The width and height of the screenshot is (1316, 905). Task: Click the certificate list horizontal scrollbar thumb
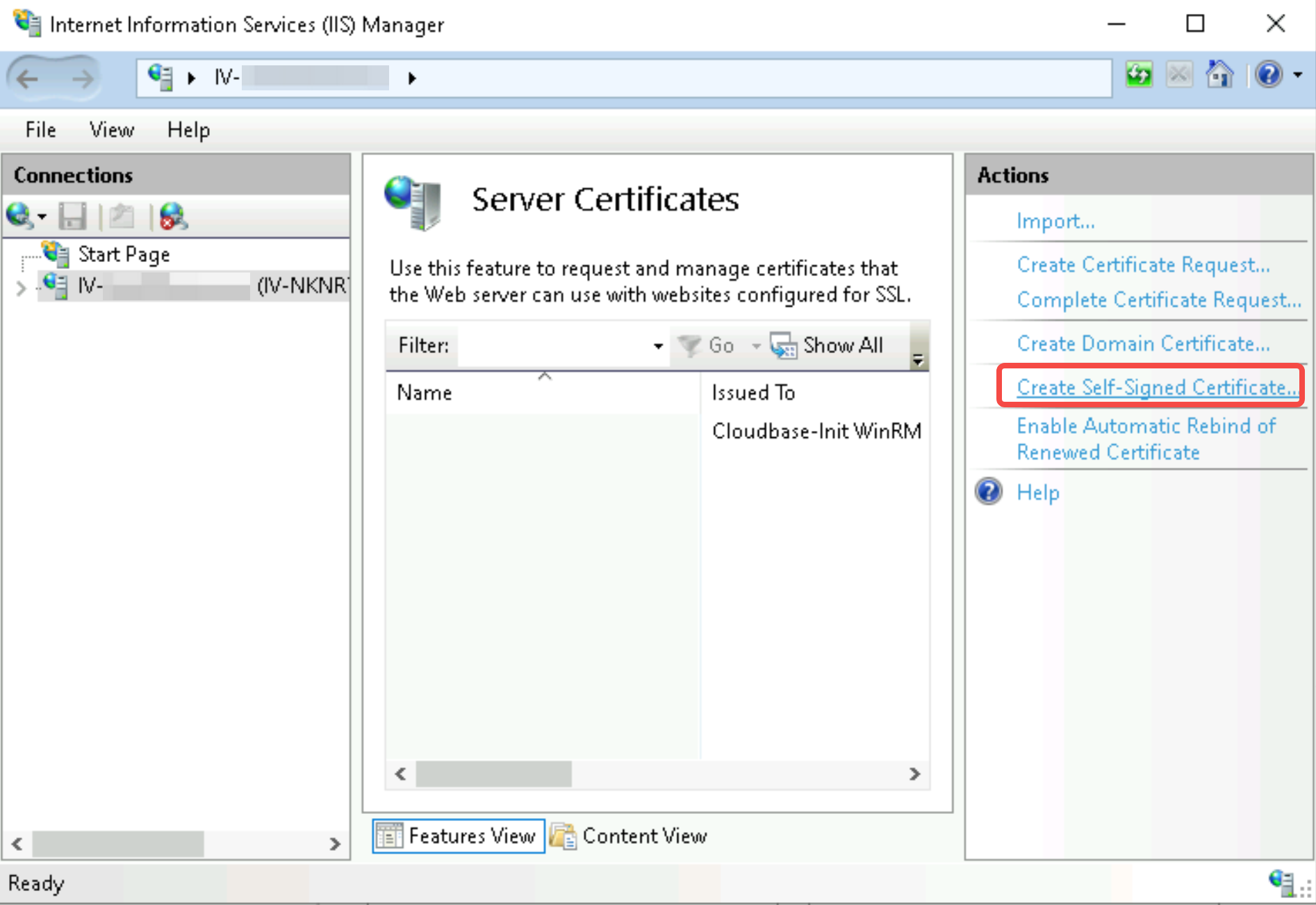point(493,774)
